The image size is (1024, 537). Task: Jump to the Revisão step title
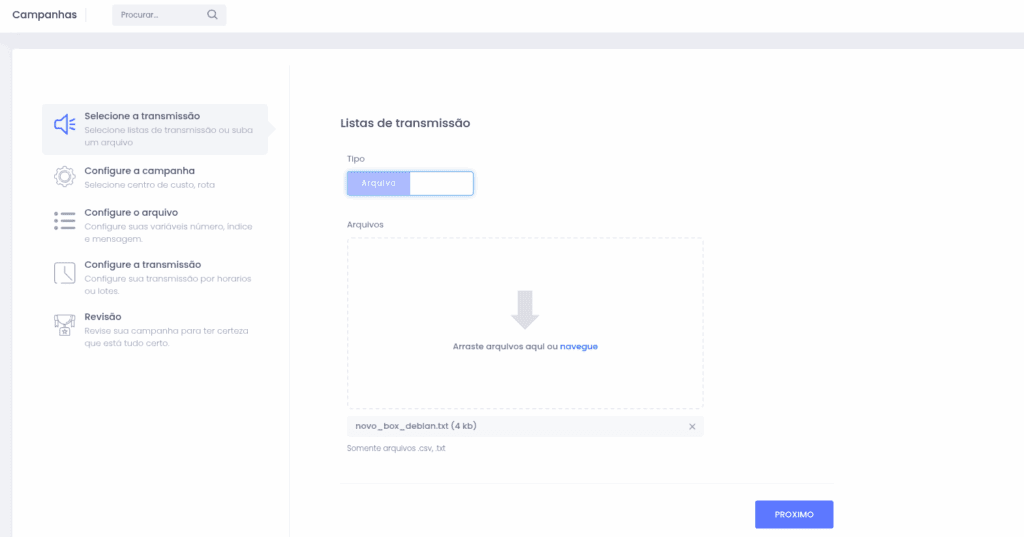tap(103, 317)
